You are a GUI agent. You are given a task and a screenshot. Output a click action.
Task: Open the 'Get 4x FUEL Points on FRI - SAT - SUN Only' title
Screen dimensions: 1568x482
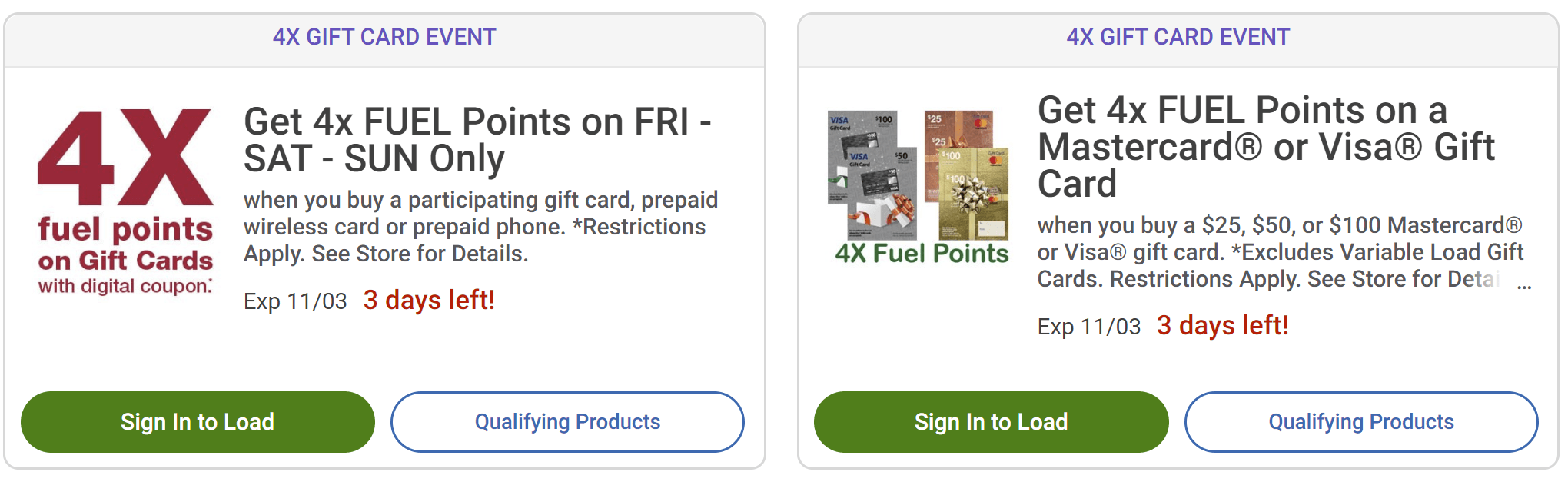(x=477, y=140)
